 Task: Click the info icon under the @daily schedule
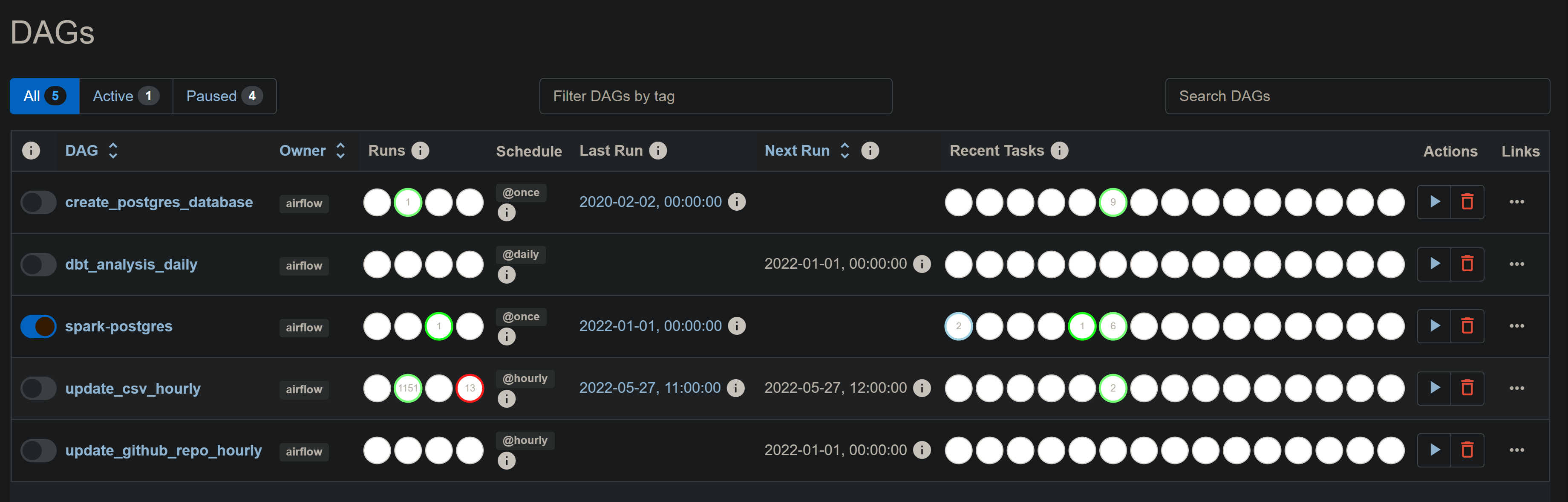point(507,275)
